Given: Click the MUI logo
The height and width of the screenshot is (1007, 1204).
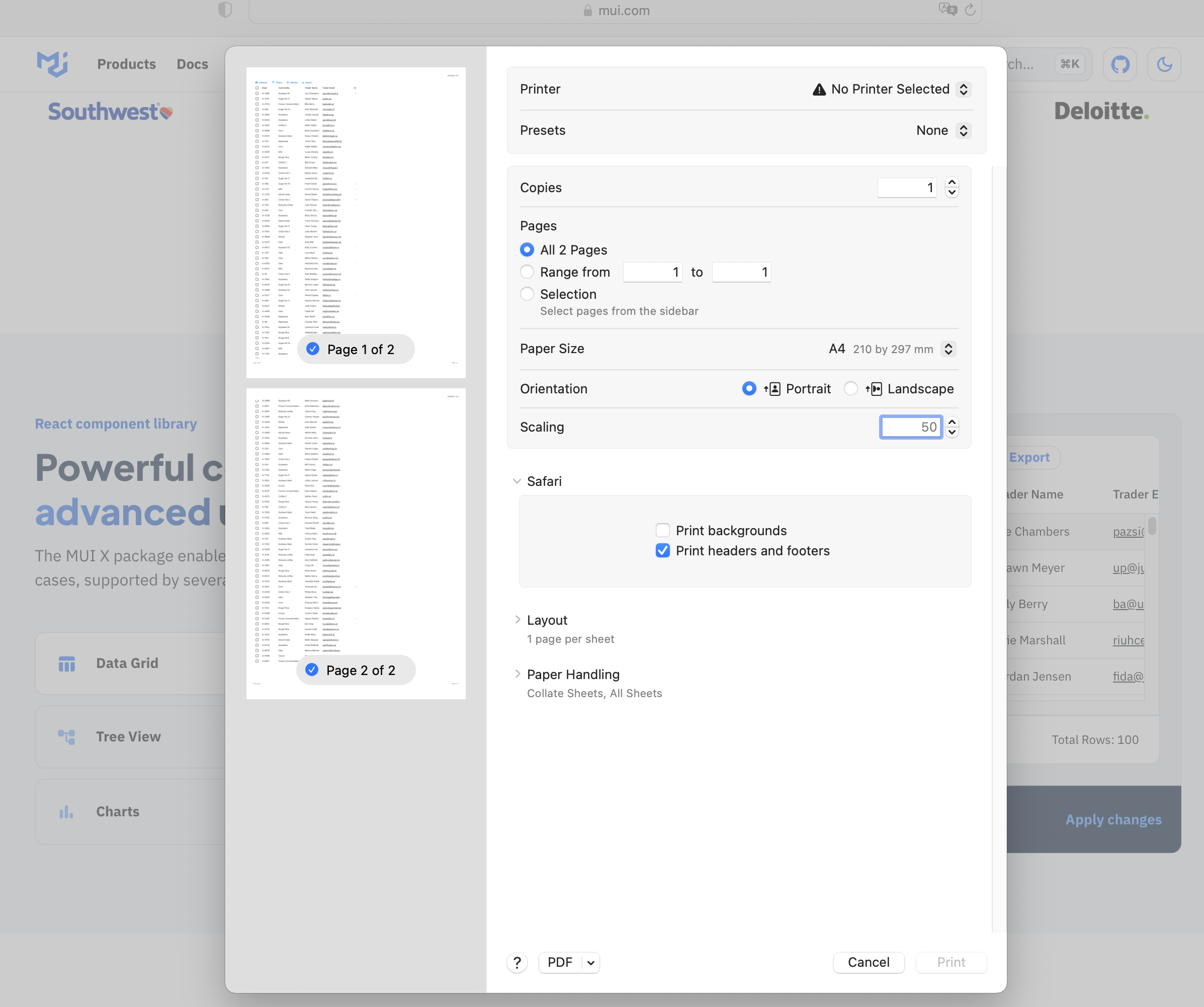Looking at the screenshot, I should 52,64.
